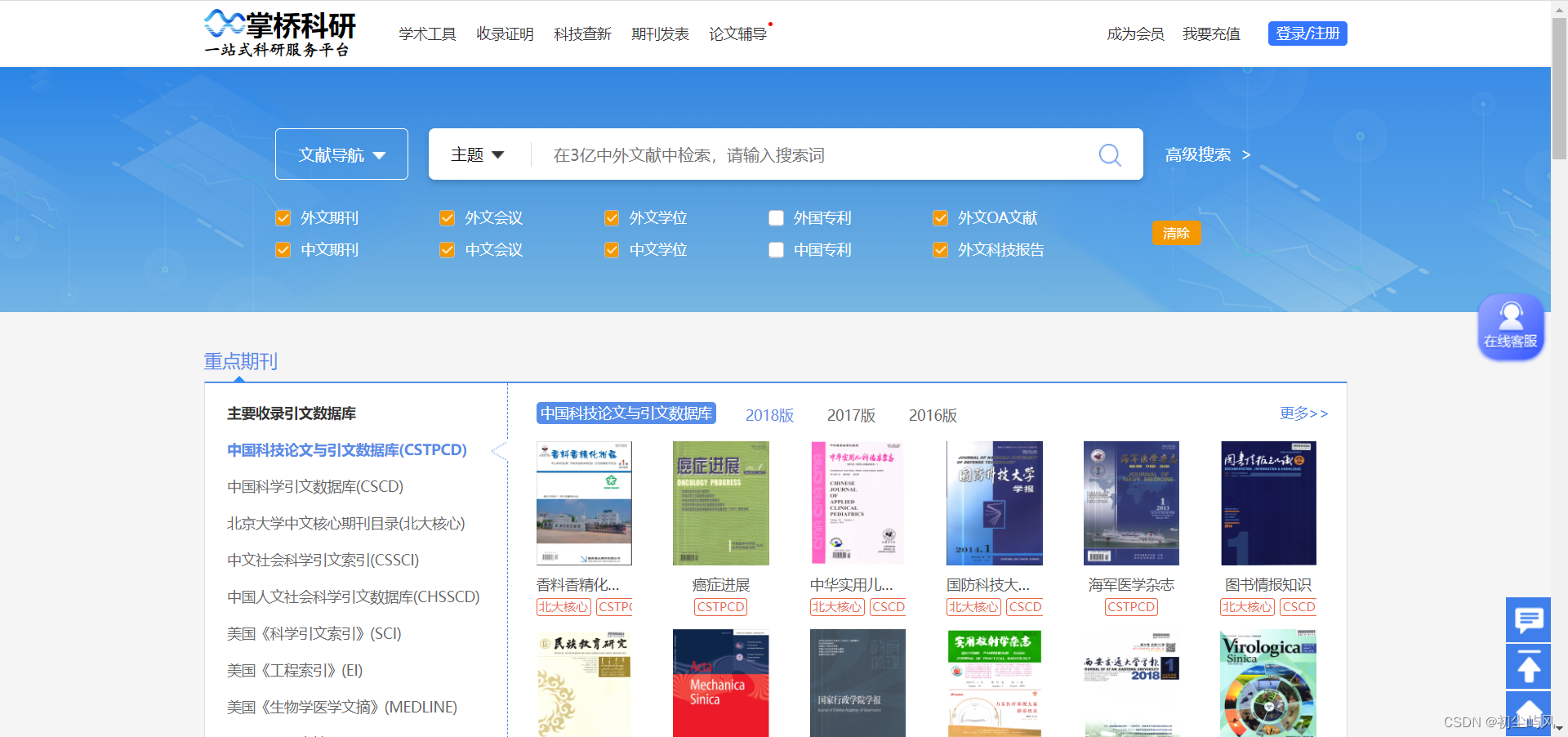Open the 收录证明 menu
Viewport: 1568px width, 737px height.
[x=505, y=33]
